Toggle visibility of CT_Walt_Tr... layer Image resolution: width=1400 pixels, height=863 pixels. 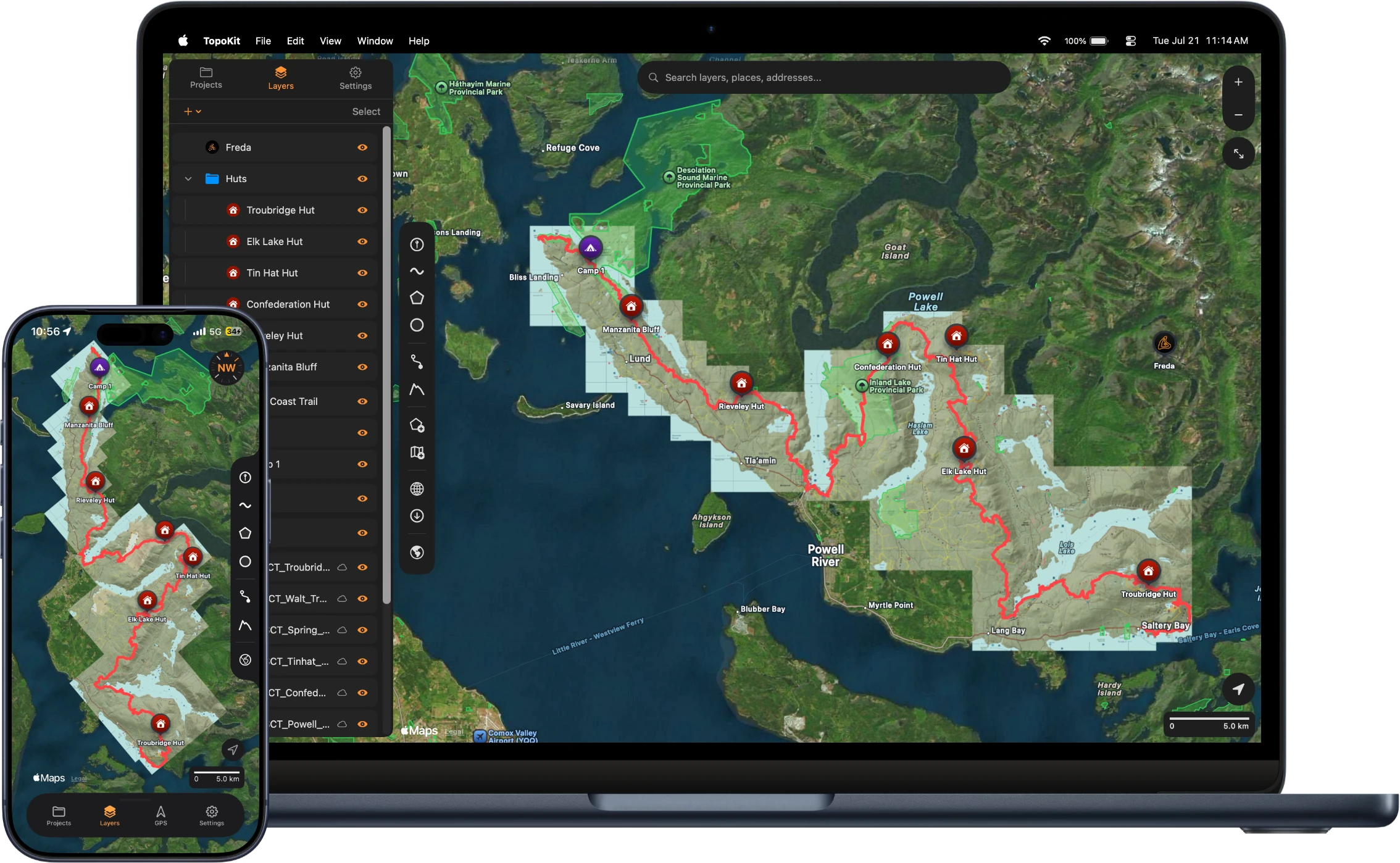(362, 599)
